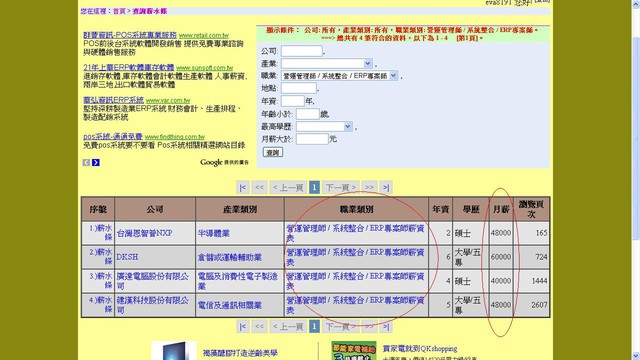
Task: Go to 下一頁 in the top pager
Action: (341, 187)
